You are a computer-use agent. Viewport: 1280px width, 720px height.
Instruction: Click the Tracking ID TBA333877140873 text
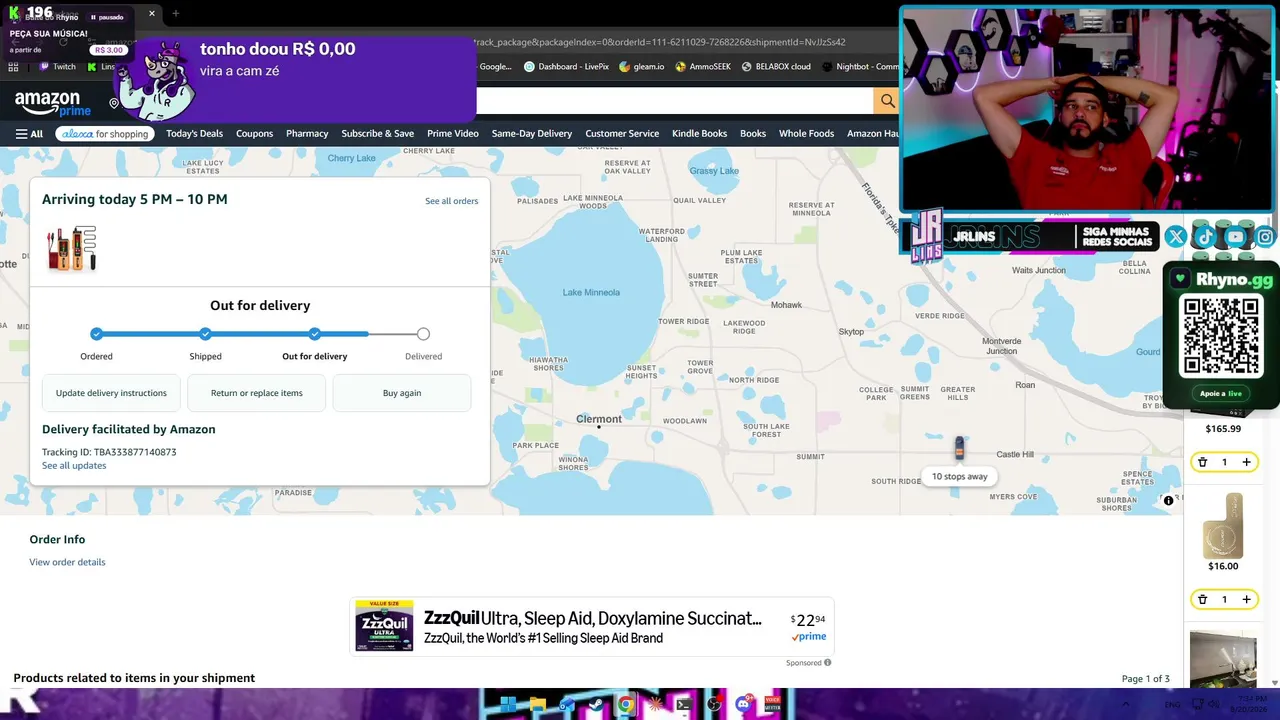(x=109, y=452)
